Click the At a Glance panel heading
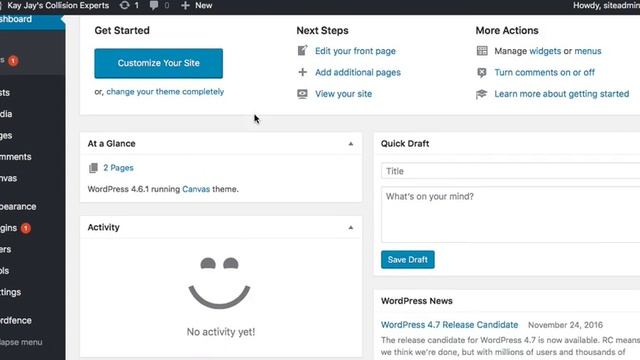The image size is (640, 360). pos(111,144)
